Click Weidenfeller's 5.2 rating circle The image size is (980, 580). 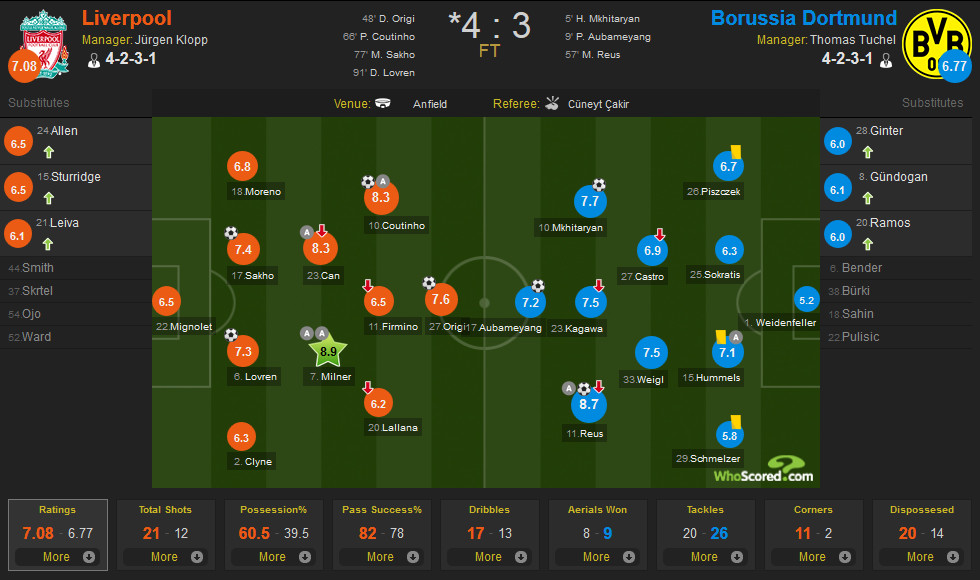click(806, 301)
